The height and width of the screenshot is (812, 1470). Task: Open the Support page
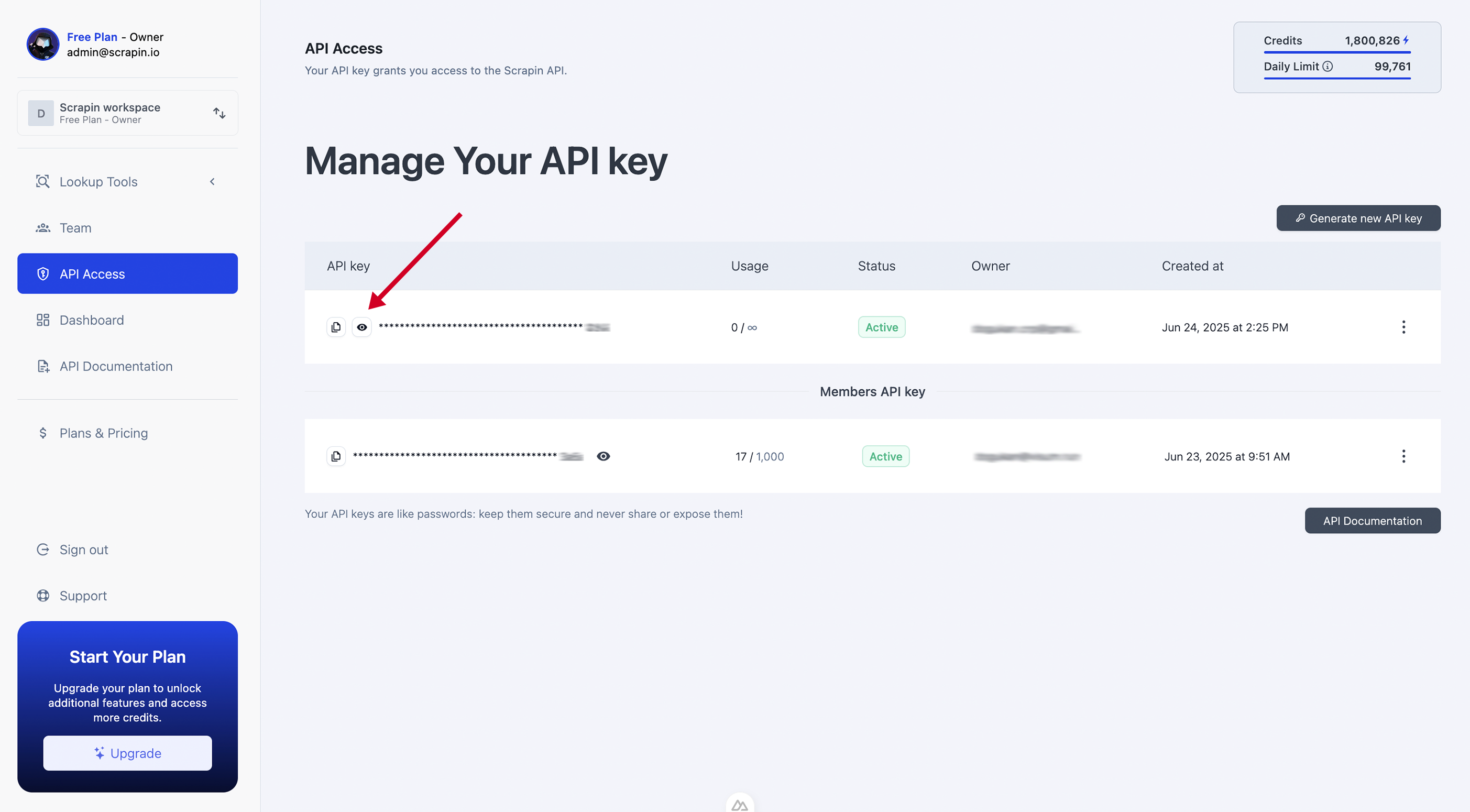click(x=127, y=595)
